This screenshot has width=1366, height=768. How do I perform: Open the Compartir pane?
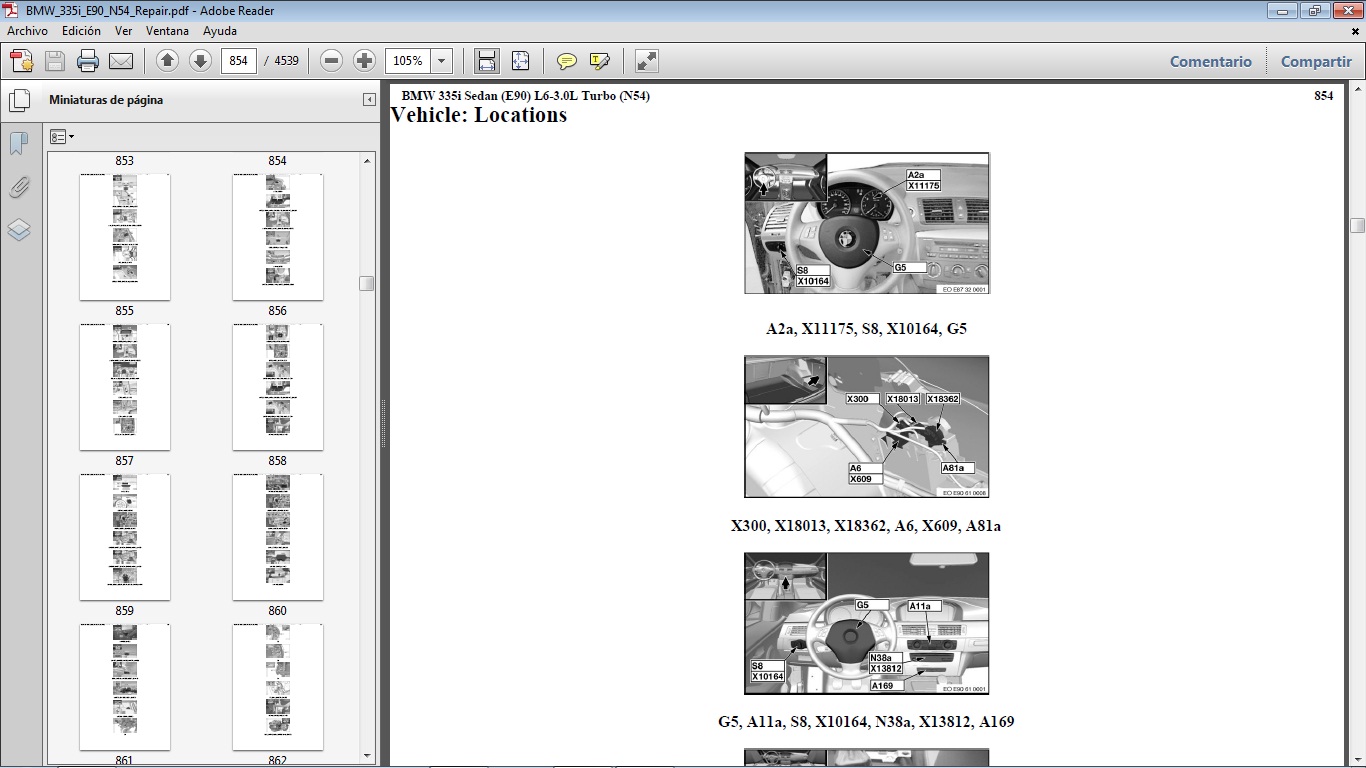click(x=1316, y=61)
